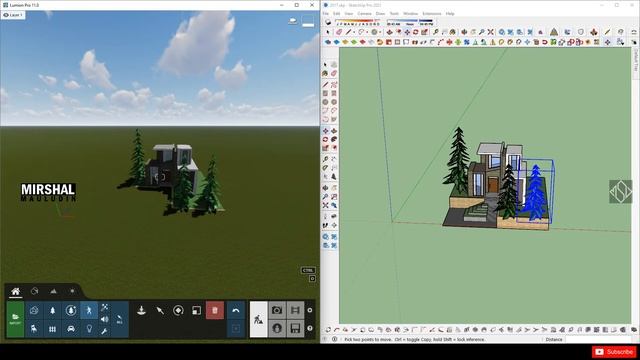Select the Move tool in top toolbar
Screen dimensions: 640x360
(407, 32)
